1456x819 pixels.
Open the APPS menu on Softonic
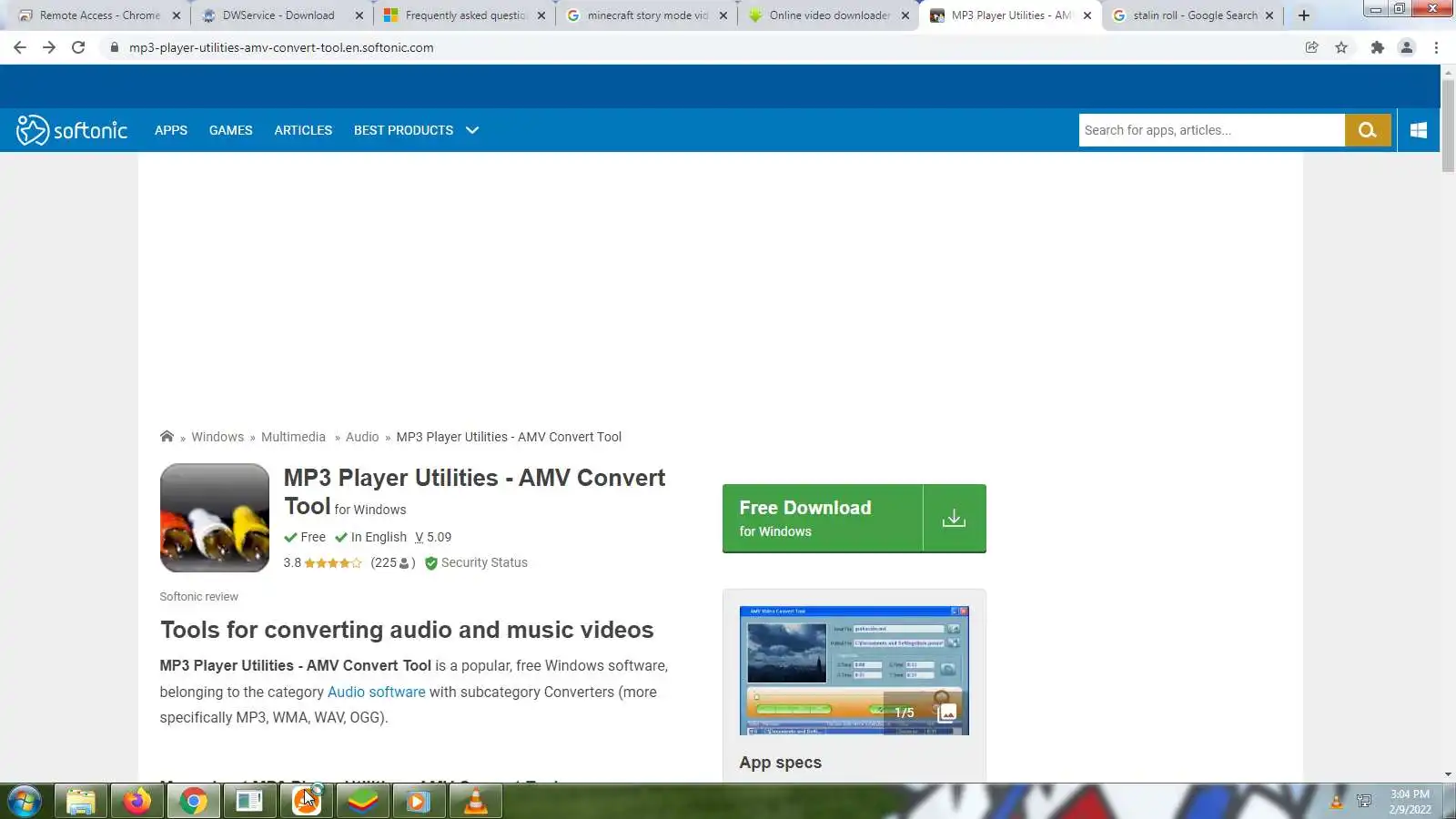click(x=171, y=130)
